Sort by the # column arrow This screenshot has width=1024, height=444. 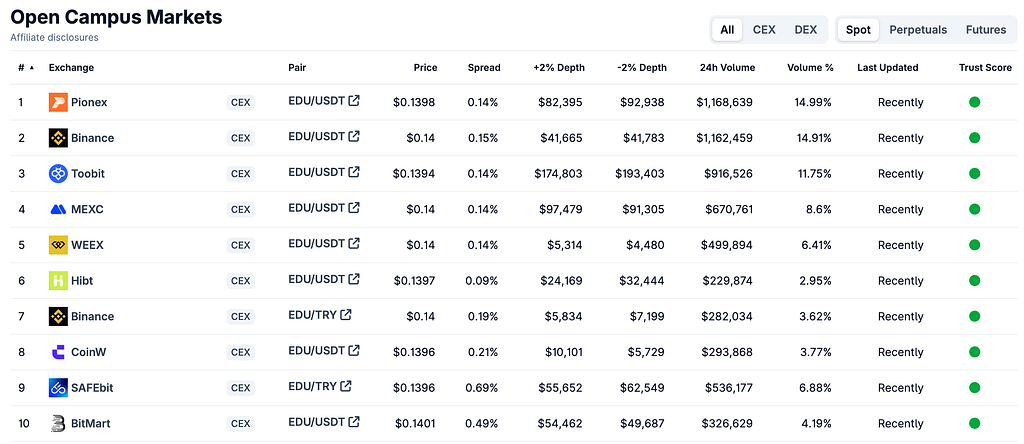click(x=32, y=67)
